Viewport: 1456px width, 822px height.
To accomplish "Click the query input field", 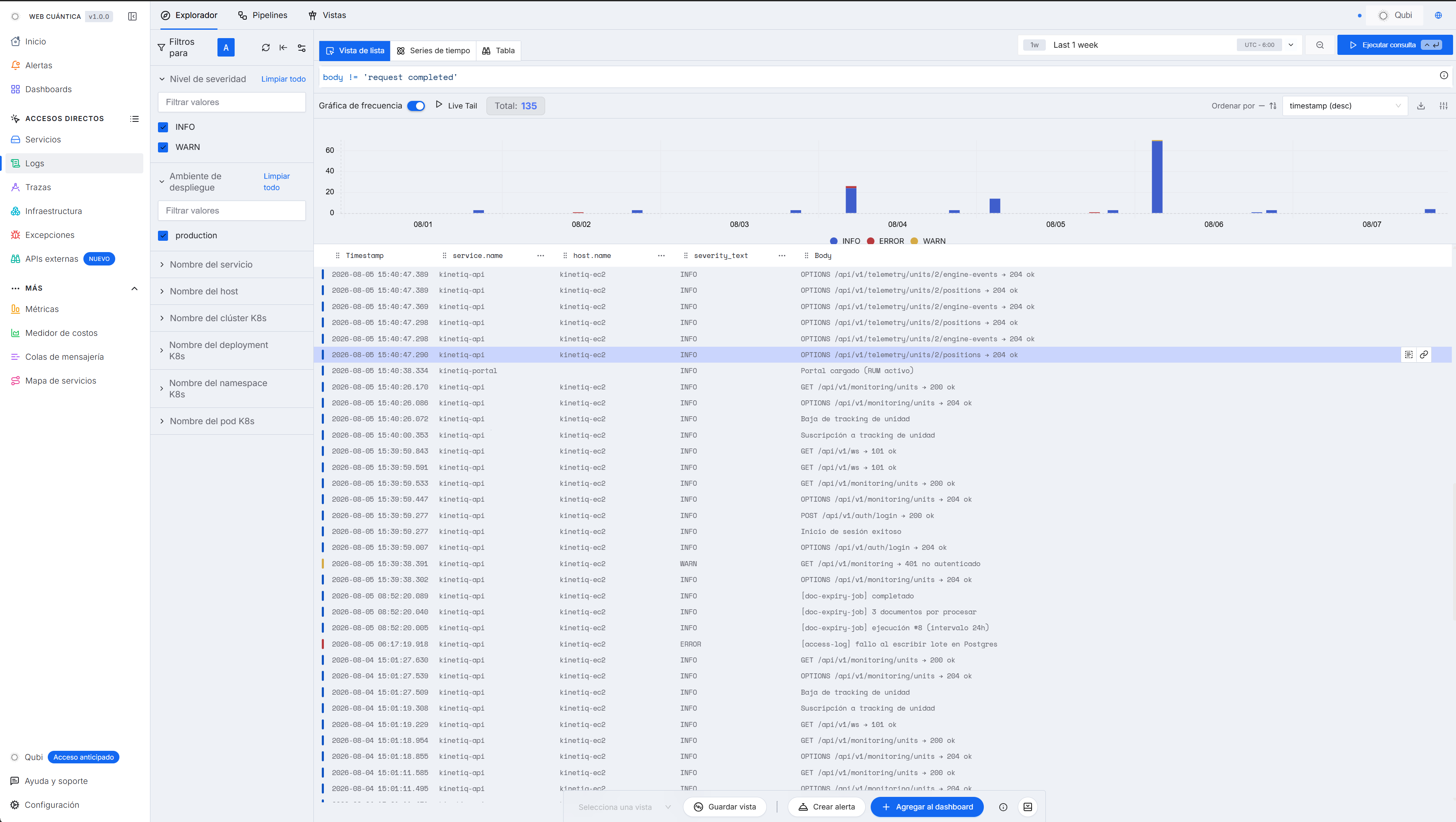I will click(878, 77).
